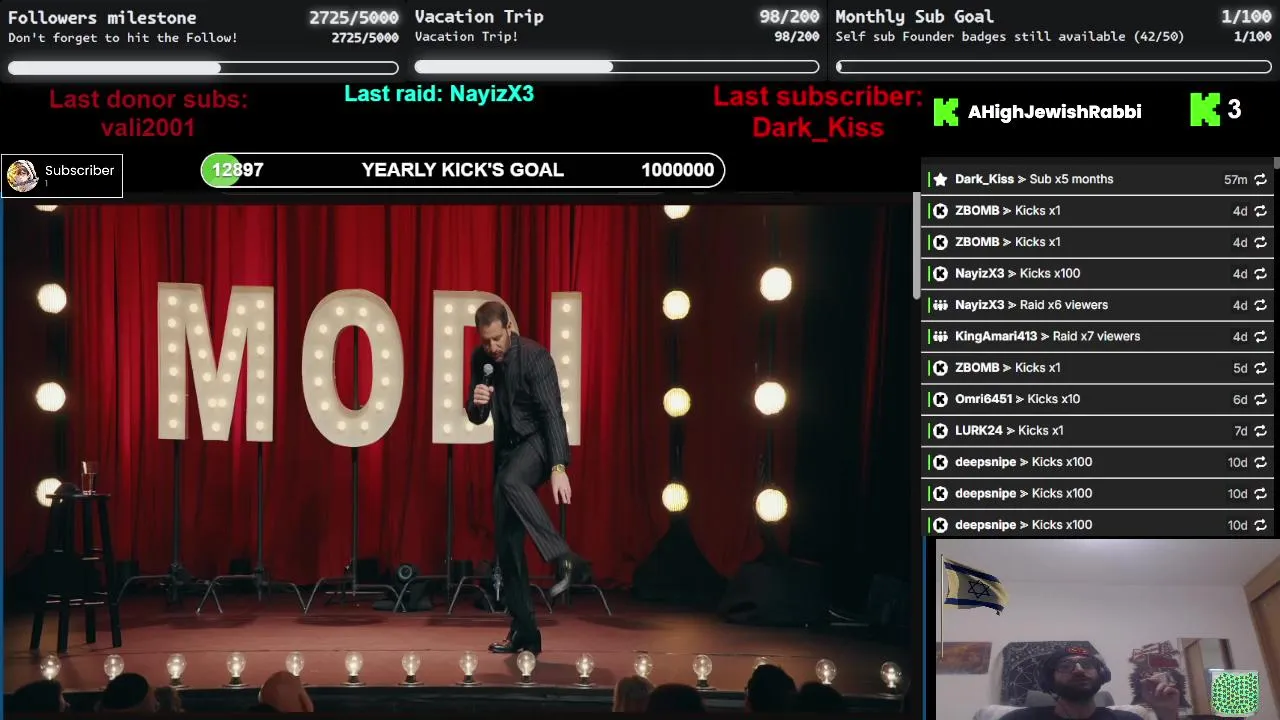Click green emote icon on webcam corner

tap(1234, 693)
